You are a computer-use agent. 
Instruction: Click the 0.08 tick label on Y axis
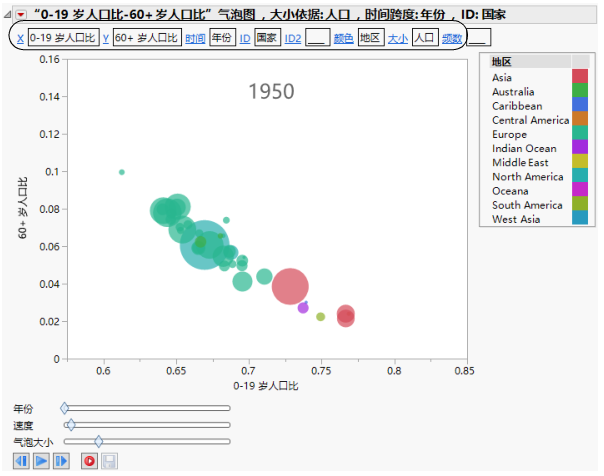[x=49, y=210]
